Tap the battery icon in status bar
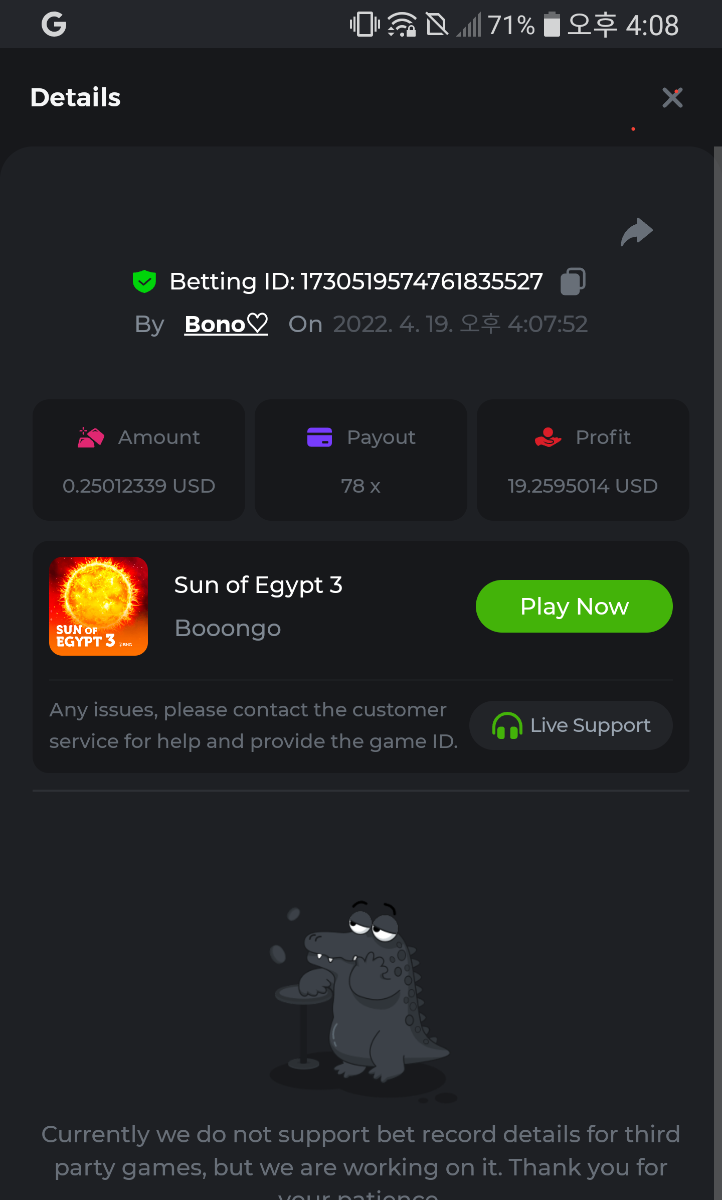Screen dimensions: 722x1200 pos(551,24)
